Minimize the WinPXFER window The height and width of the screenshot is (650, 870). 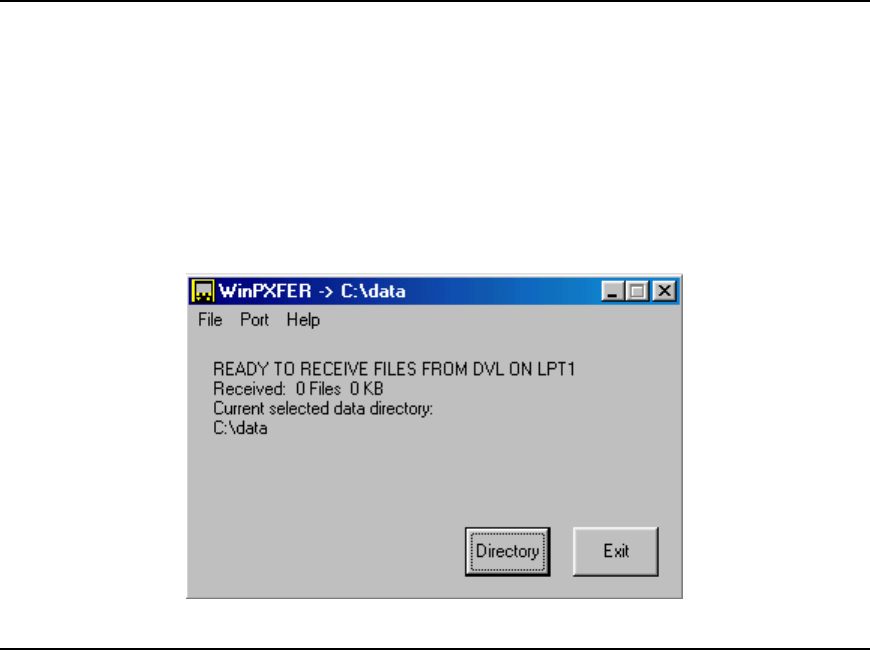coord(613,291)
